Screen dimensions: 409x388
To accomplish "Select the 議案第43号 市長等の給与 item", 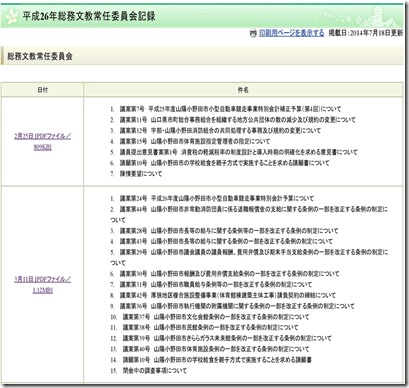I will click(x=226, y=241).
